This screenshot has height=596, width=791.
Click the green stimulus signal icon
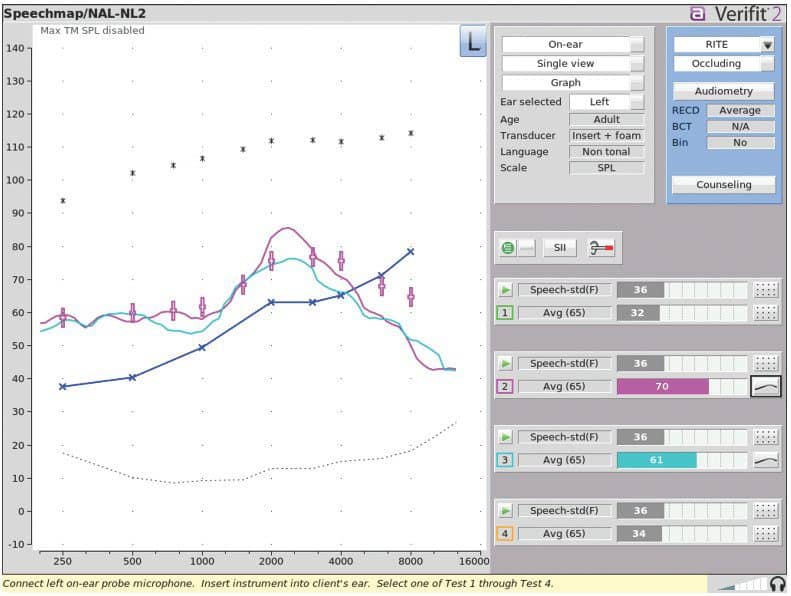click(508, 248)
